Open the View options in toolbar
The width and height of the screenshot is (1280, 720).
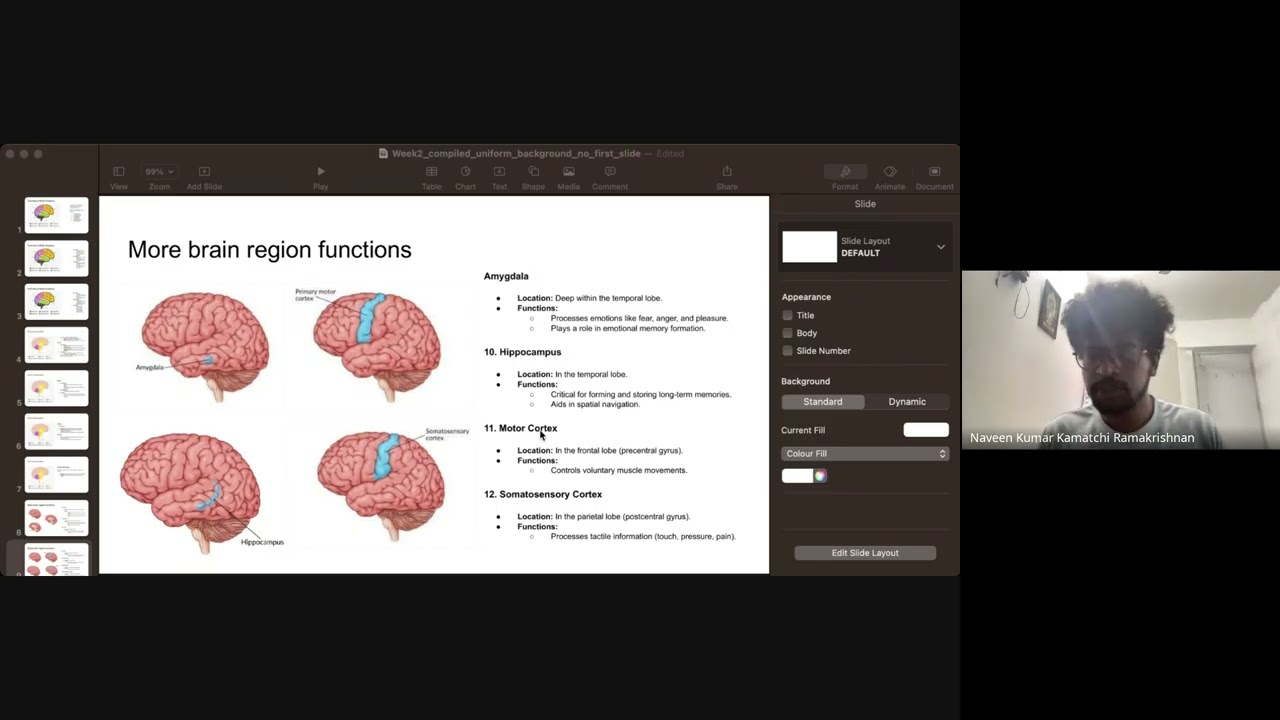click(118, 177)
